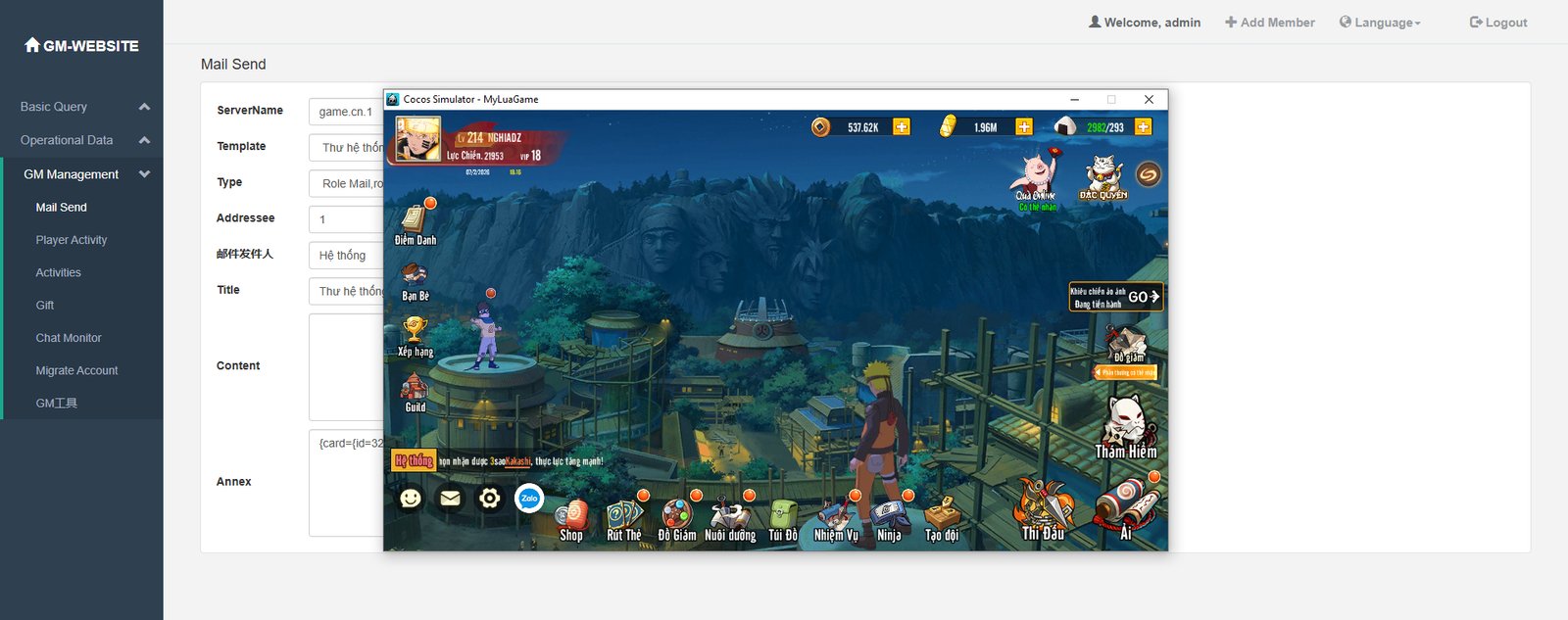This screenshot has width=1568, height=620.
Task: Click the mail envelope icon in game
Action: point(450,499)
